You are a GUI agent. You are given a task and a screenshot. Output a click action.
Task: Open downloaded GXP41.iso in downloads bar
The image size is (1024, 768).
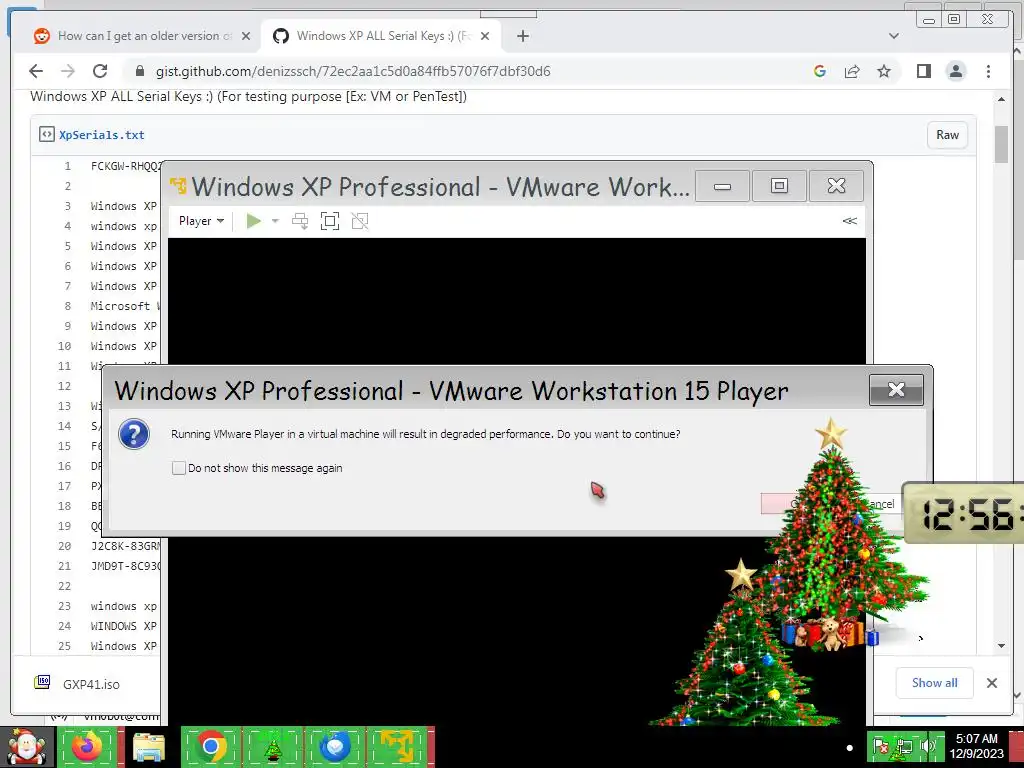pos(91,684)
